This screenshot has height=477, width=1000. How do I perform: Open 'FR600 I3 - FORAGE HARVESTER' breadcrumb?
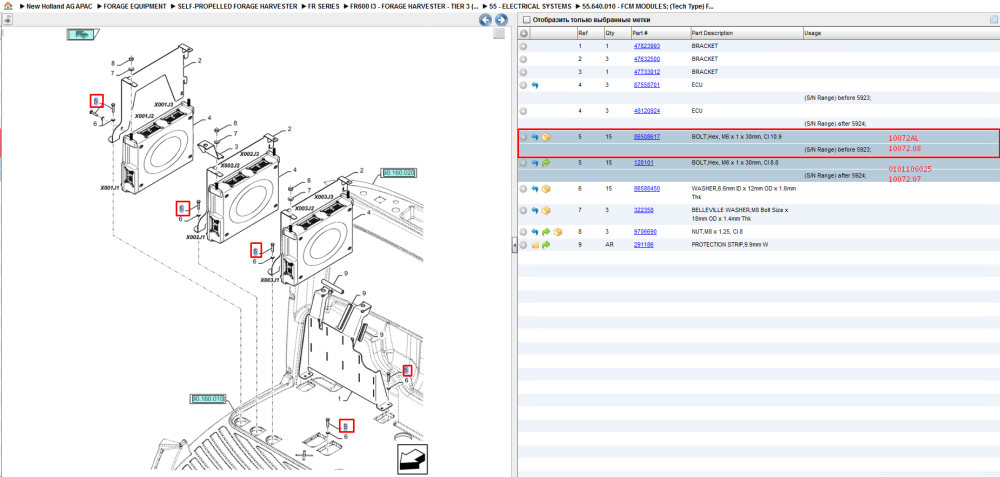point(414,6)
